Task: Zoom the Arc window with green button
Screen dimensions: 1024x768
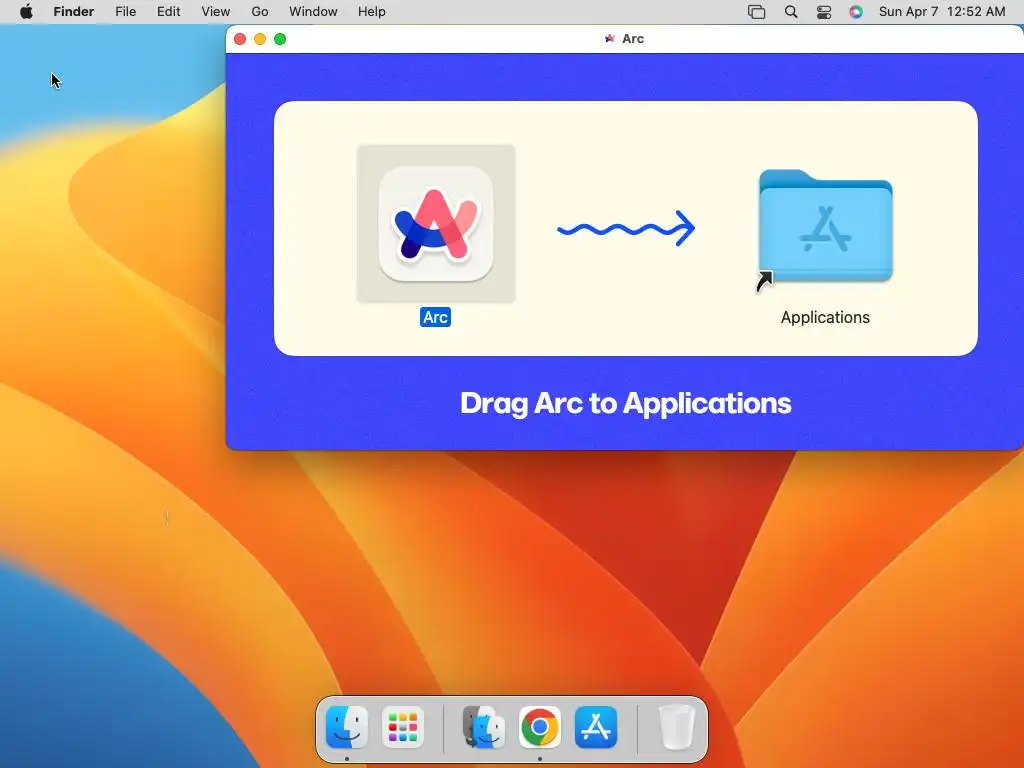Action: [280, 39]
